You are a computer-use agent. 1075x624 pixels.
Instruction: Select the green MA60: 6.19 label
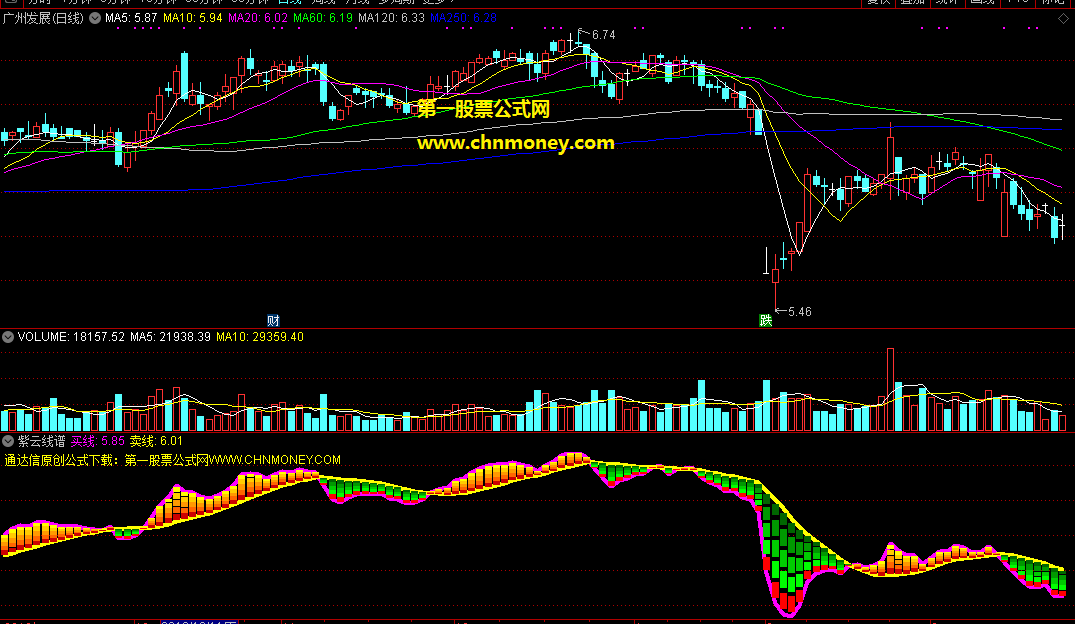pyautogui.click(x=323, y=18)
